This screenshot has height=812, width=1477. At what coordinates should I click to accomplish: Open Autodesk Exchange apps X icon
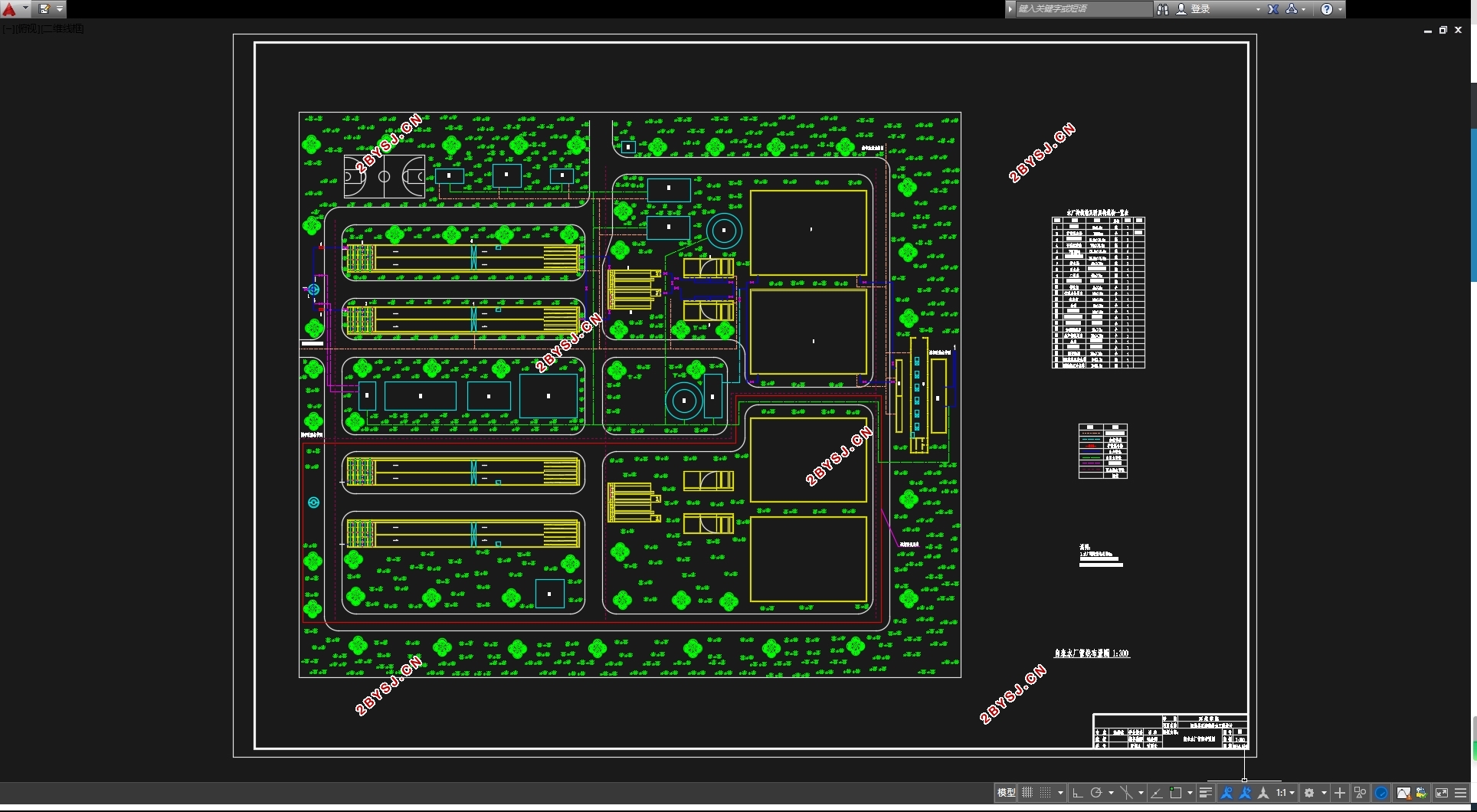click(1273, 9)
